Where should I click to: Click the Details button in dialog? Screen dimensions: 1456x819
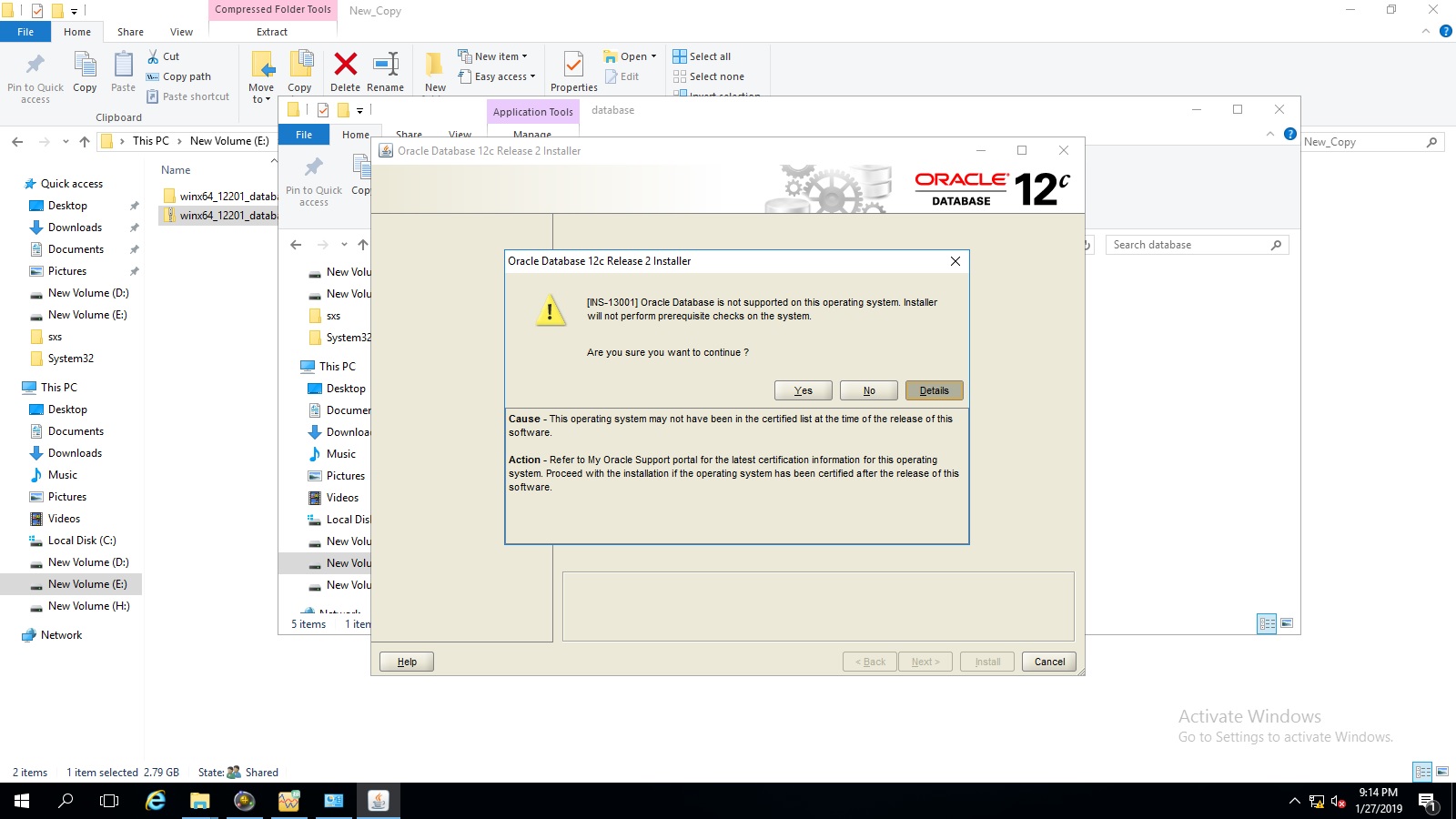(934, 390)
